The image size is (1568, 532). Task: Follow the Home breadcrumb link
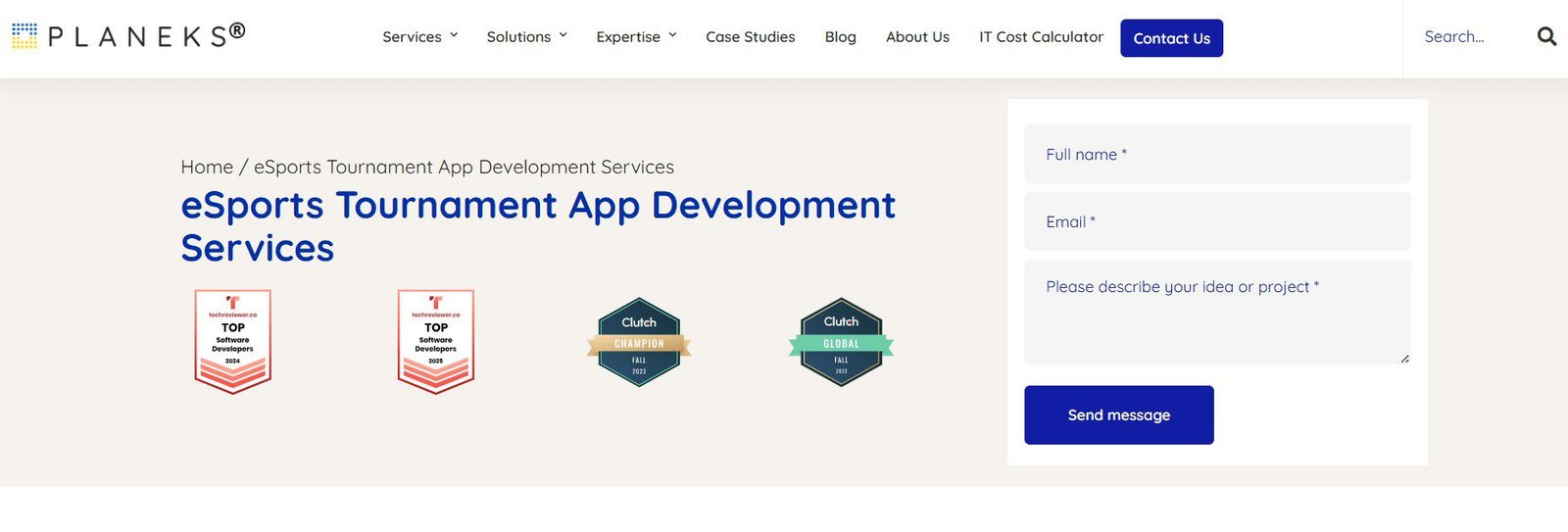click(x=207, y=168)
